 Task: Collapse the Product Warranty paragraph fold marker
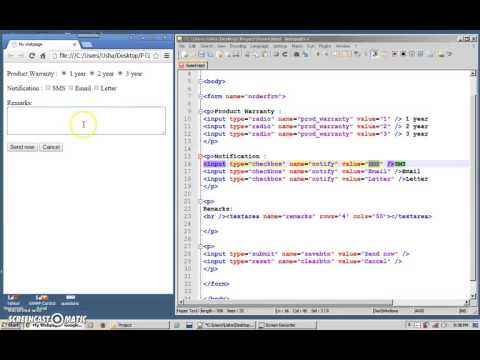tap(201, 111)
